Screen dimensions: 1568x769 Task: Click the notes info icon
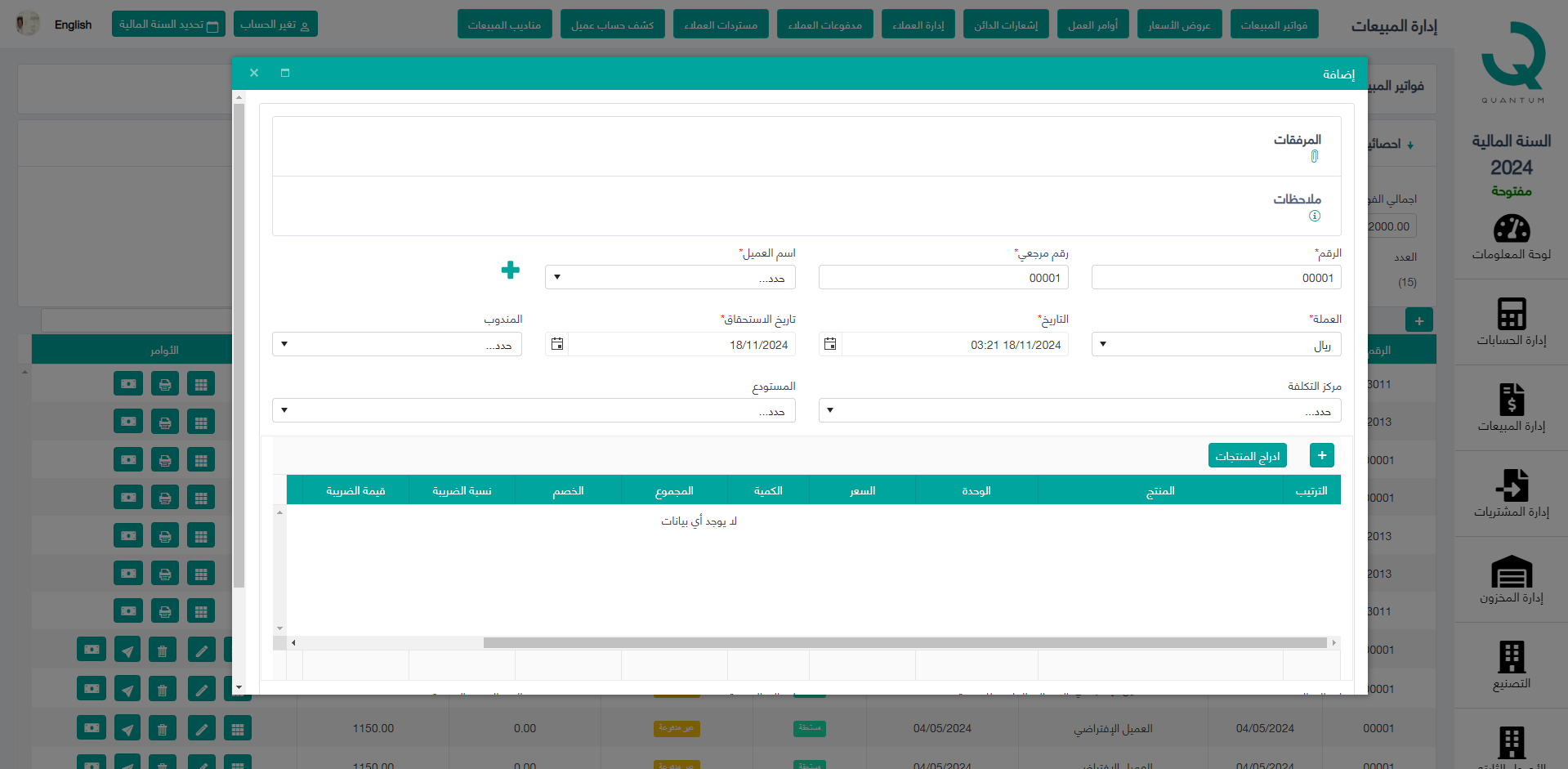(1314, 216)
